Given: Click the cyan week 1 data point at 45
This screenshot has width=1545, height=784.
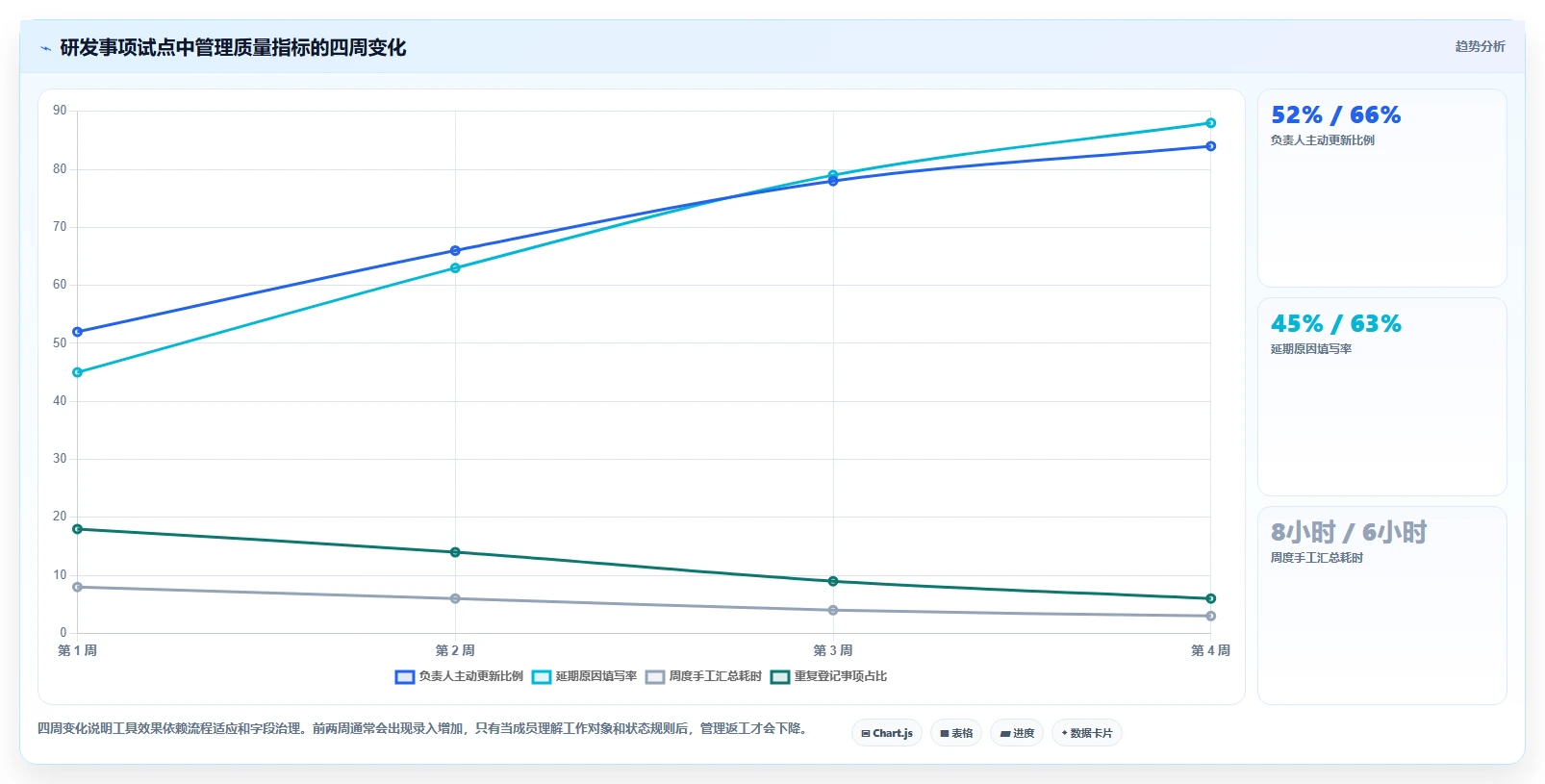Looking at the screenshot, I should tap(78, 372).
